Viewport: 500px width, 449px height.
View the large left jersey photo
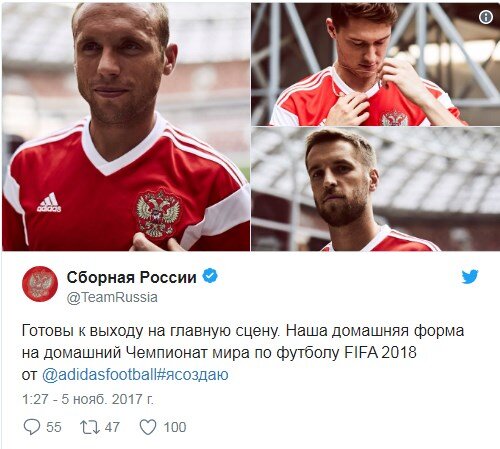pyautogui.click(x=126, y=127)
